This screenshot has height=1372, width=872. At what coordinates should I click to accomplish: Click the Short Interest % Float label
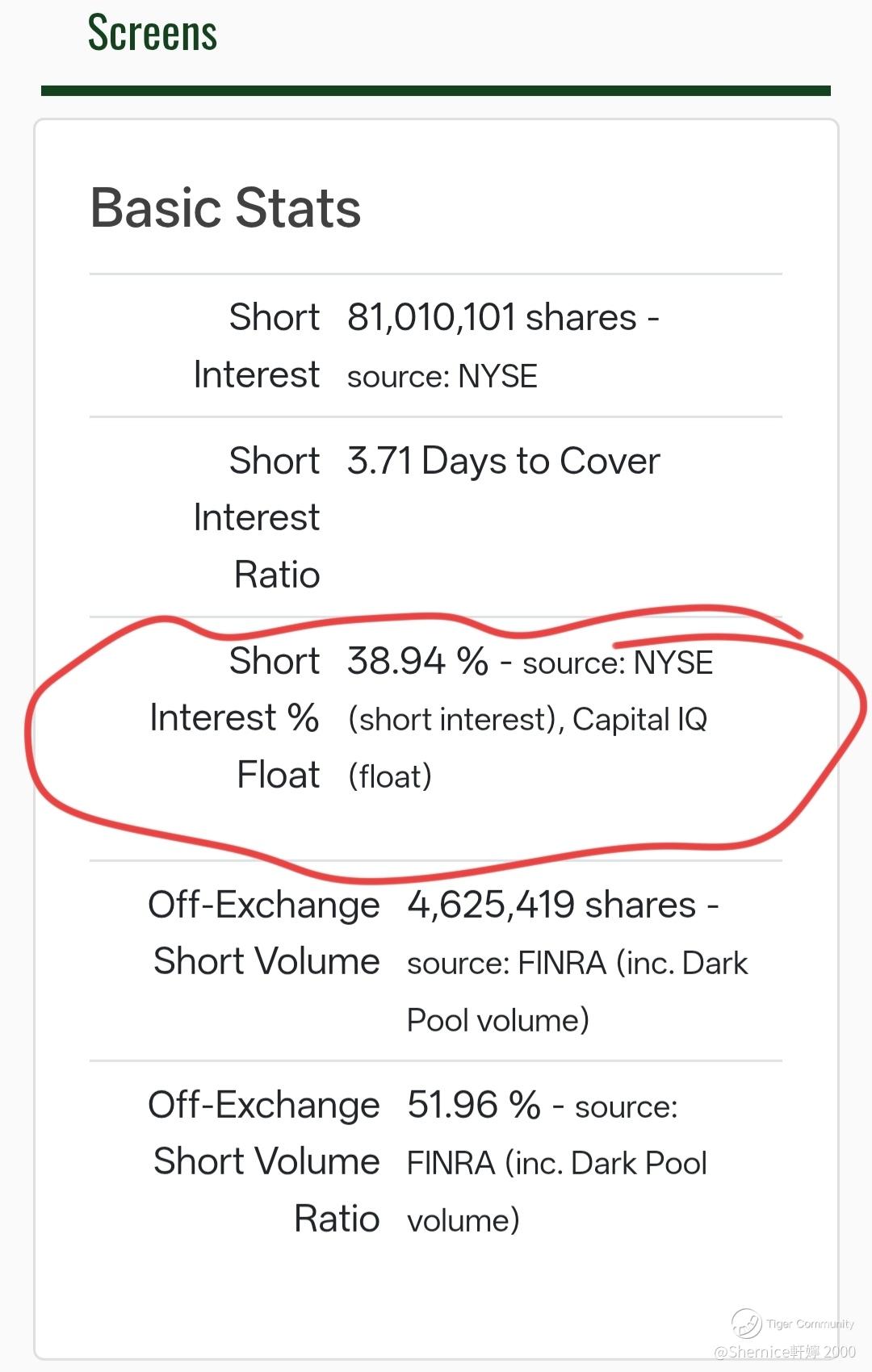(x=235, y=717)
